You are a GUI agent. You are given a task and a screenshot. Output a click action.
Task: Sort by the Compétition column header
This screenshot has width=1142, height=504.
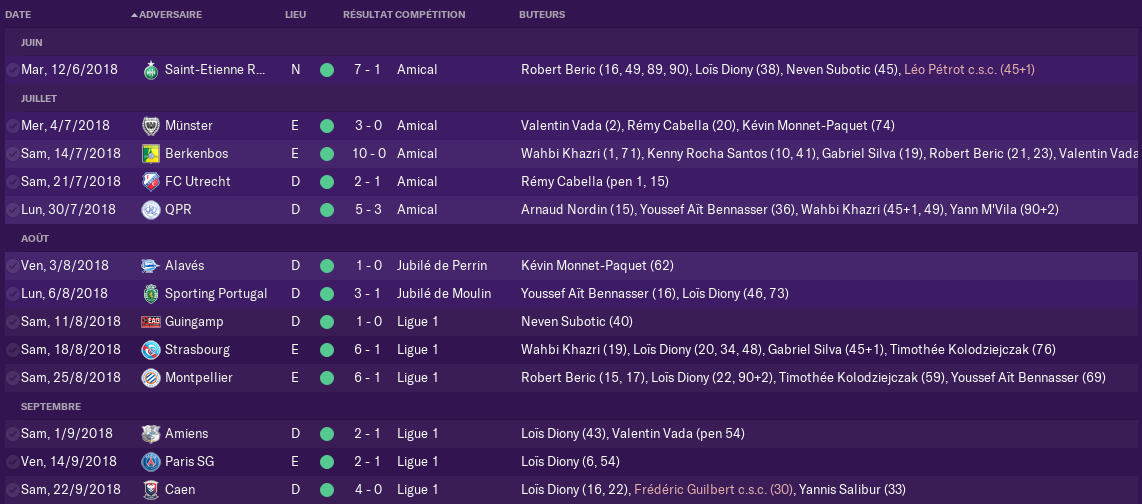click(x=430, y=15)
